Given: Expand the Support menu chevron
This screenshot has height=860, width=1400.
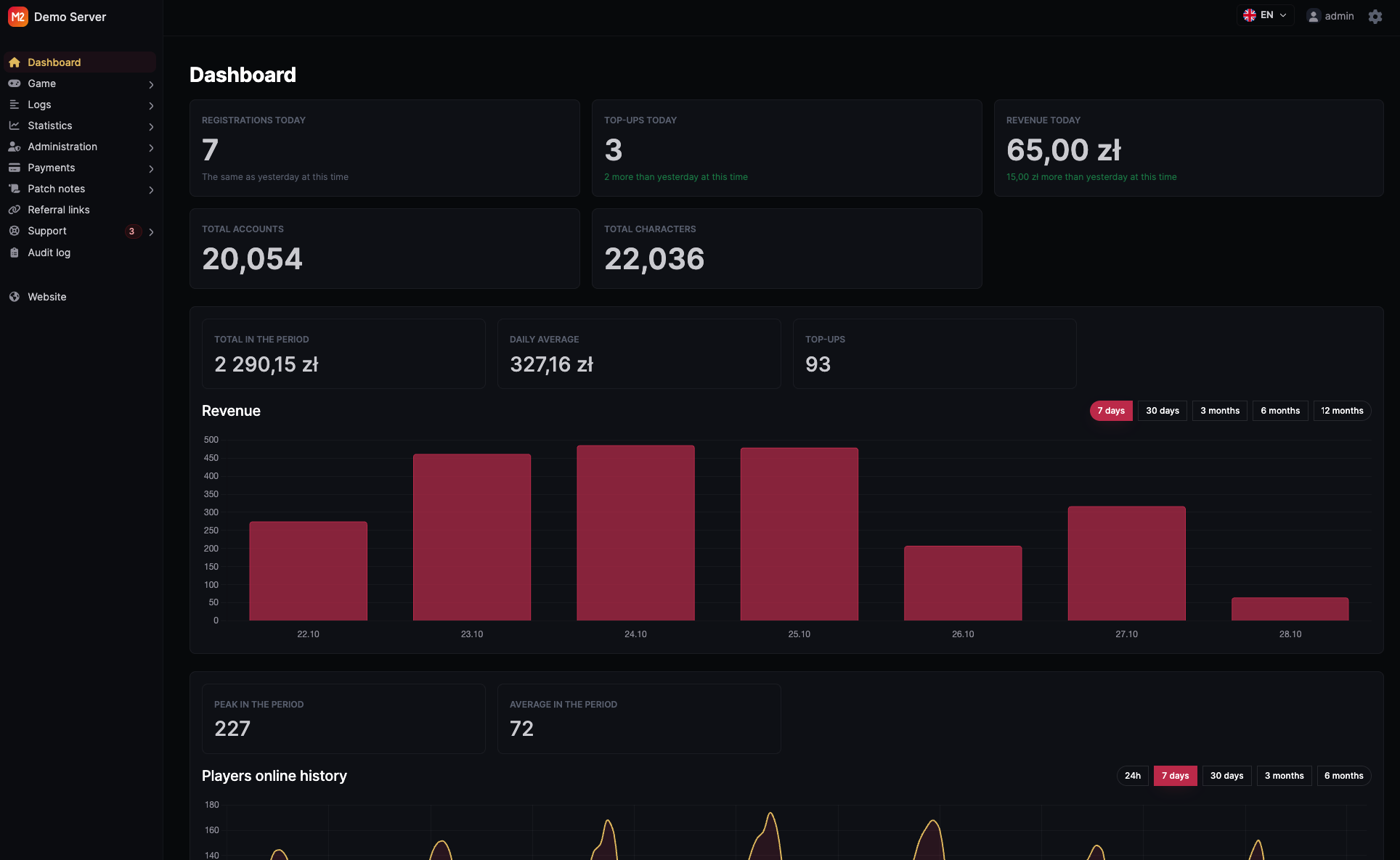Looking at the screenshot, I should point(151,232).
